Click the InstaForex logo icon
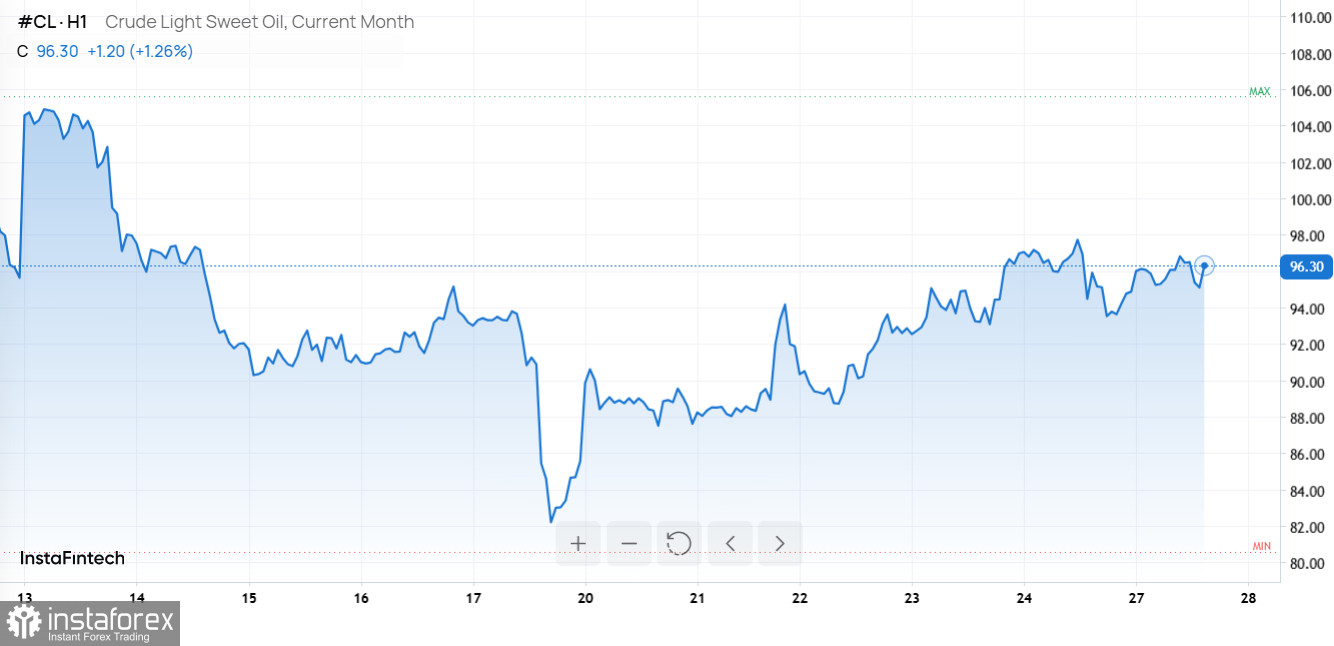This screenshot has height=646, width=1334. click(x=26, y=621)
